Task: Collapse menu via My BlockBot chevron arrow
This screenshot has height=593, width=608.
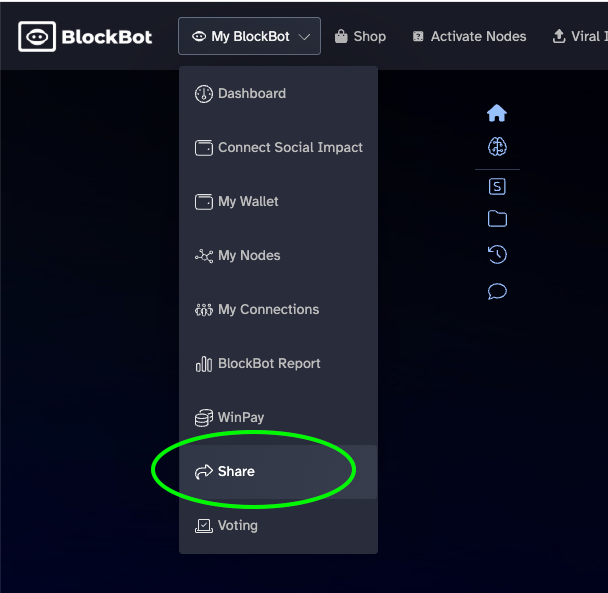Action: [x=304, y=37]
